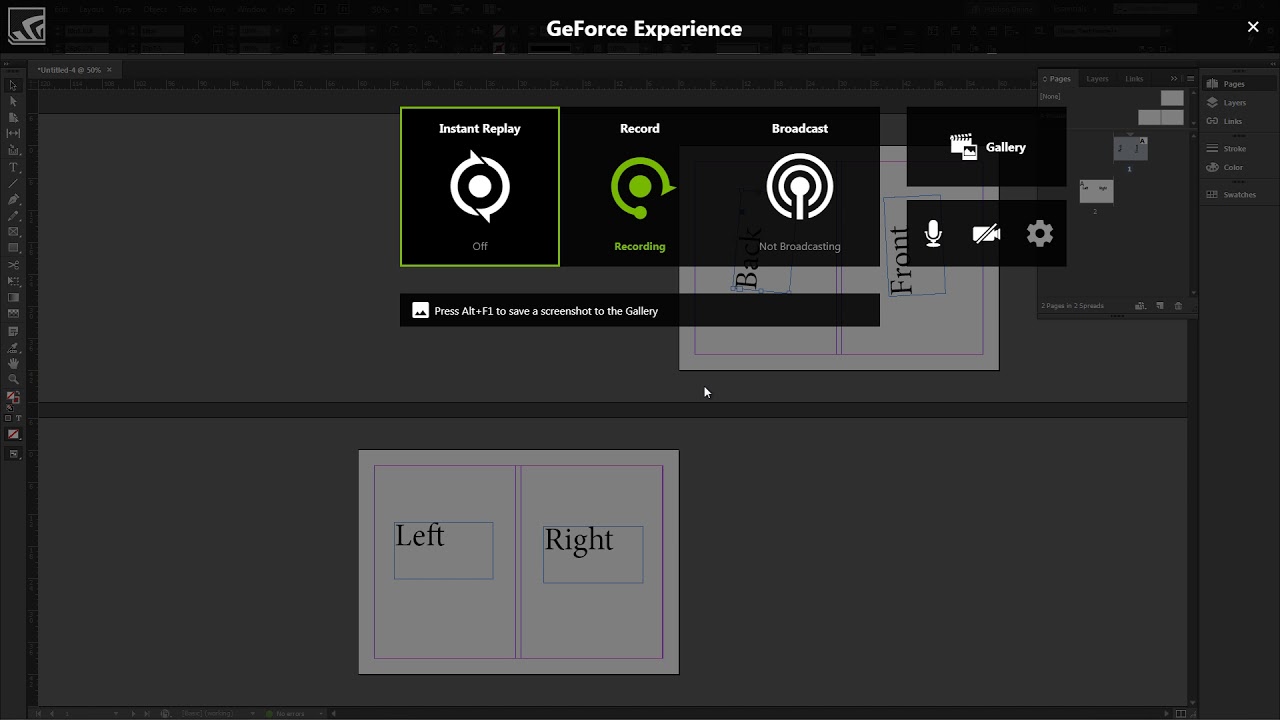
Task: Select the Content Collector tool
Action: tap(13, 150)
